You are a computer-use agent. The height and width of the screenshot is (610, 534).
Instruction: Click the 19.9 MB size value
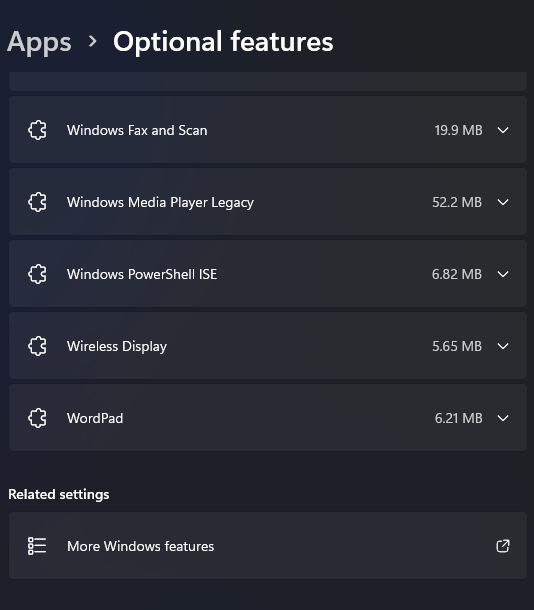coord(459,130)
